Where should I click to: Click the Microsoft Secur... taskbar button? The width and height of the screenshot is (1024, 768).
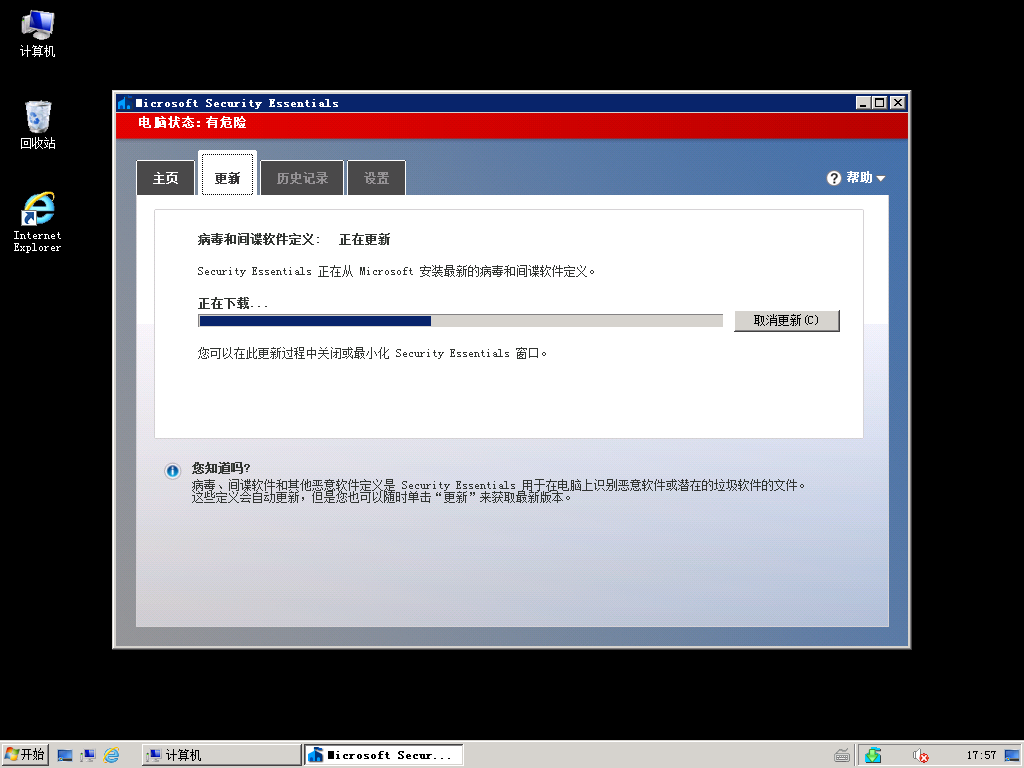[x=384, y=755]
